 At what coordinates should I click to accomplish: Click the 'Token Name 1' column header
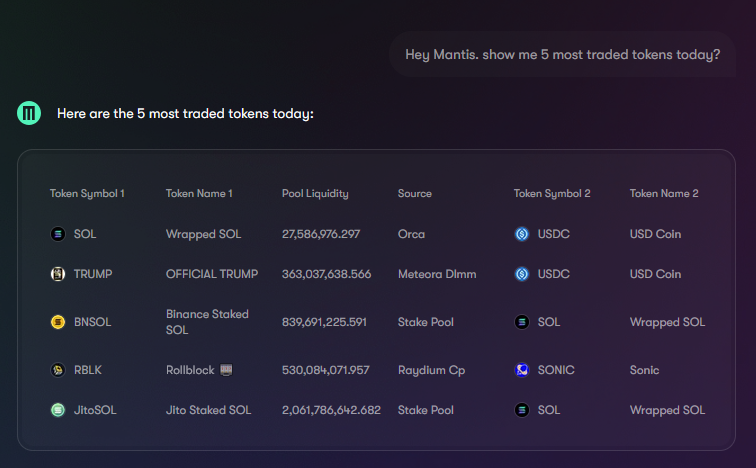199,193
